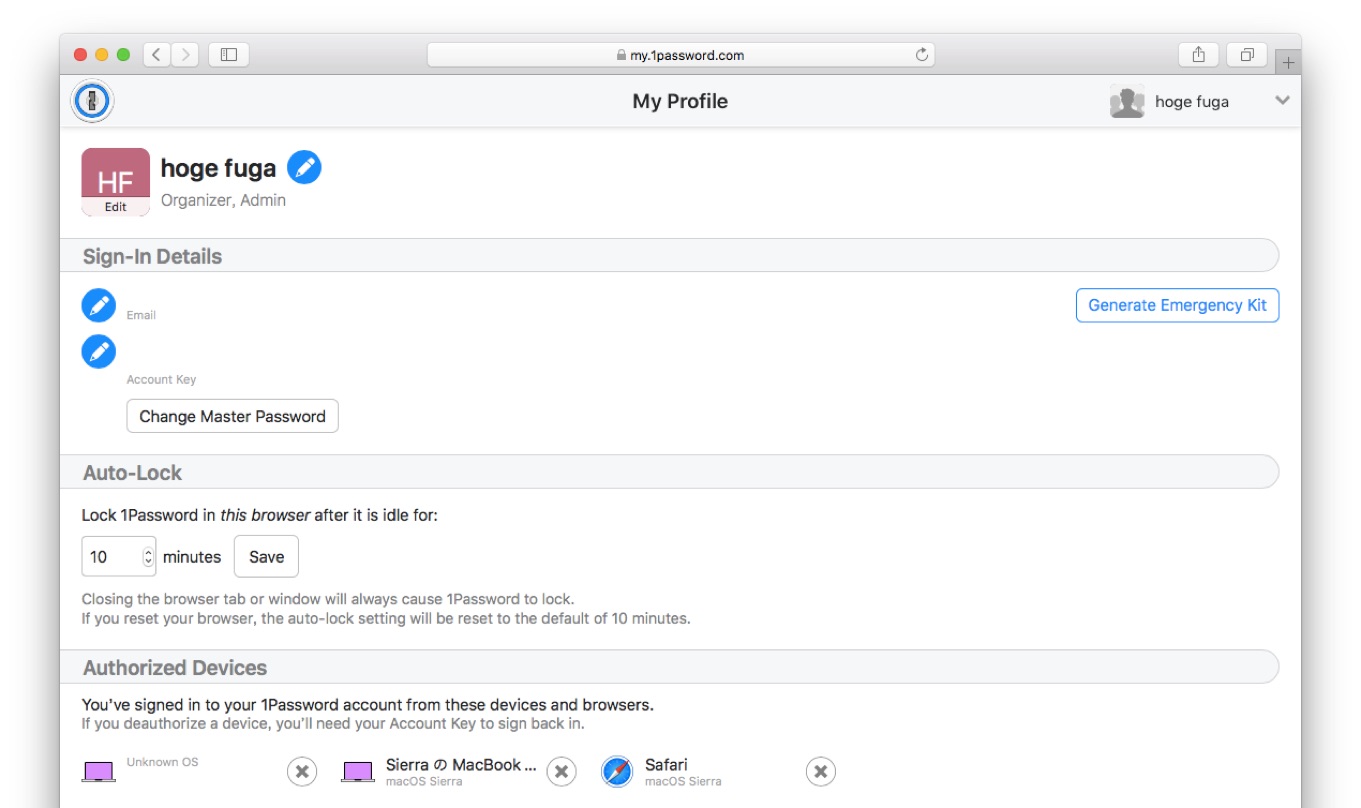Deauthorize the Safari browser device
Screen dimensions: 1361x808
(820, 771)
